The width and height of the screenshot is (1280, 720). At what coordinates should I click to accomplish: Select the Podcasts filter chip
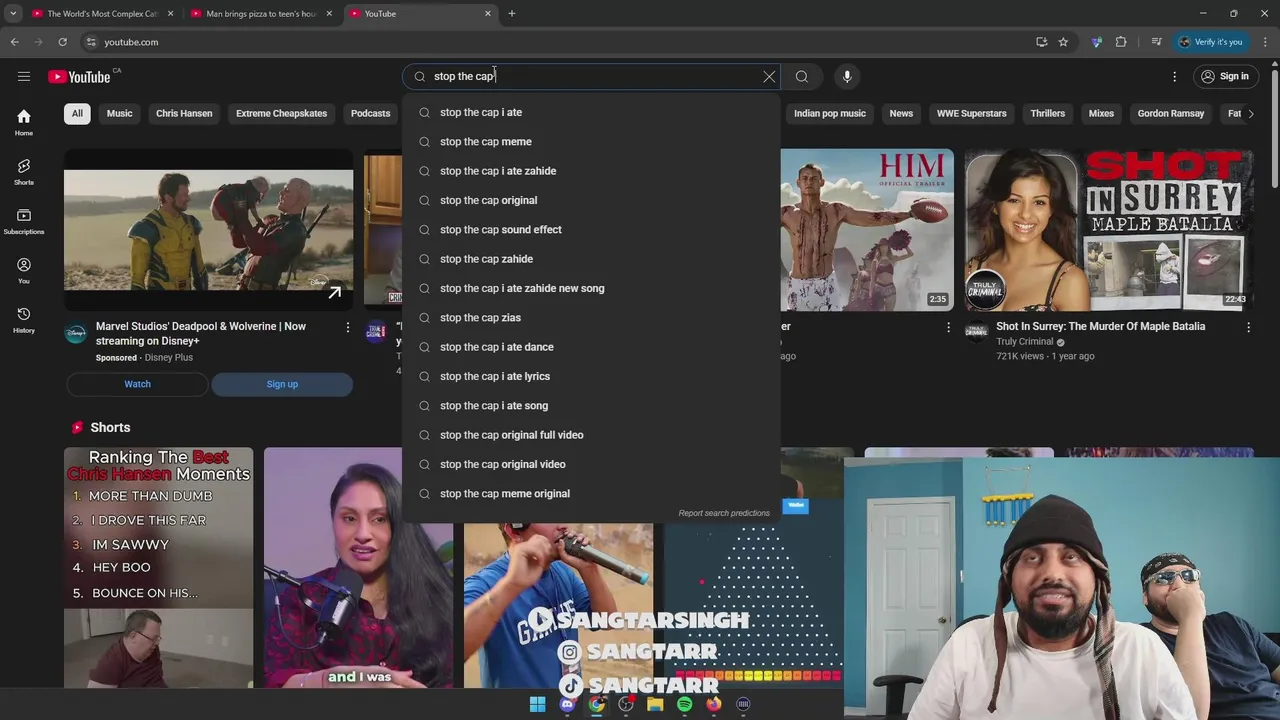pyautogui.click(x=370, y=113)
